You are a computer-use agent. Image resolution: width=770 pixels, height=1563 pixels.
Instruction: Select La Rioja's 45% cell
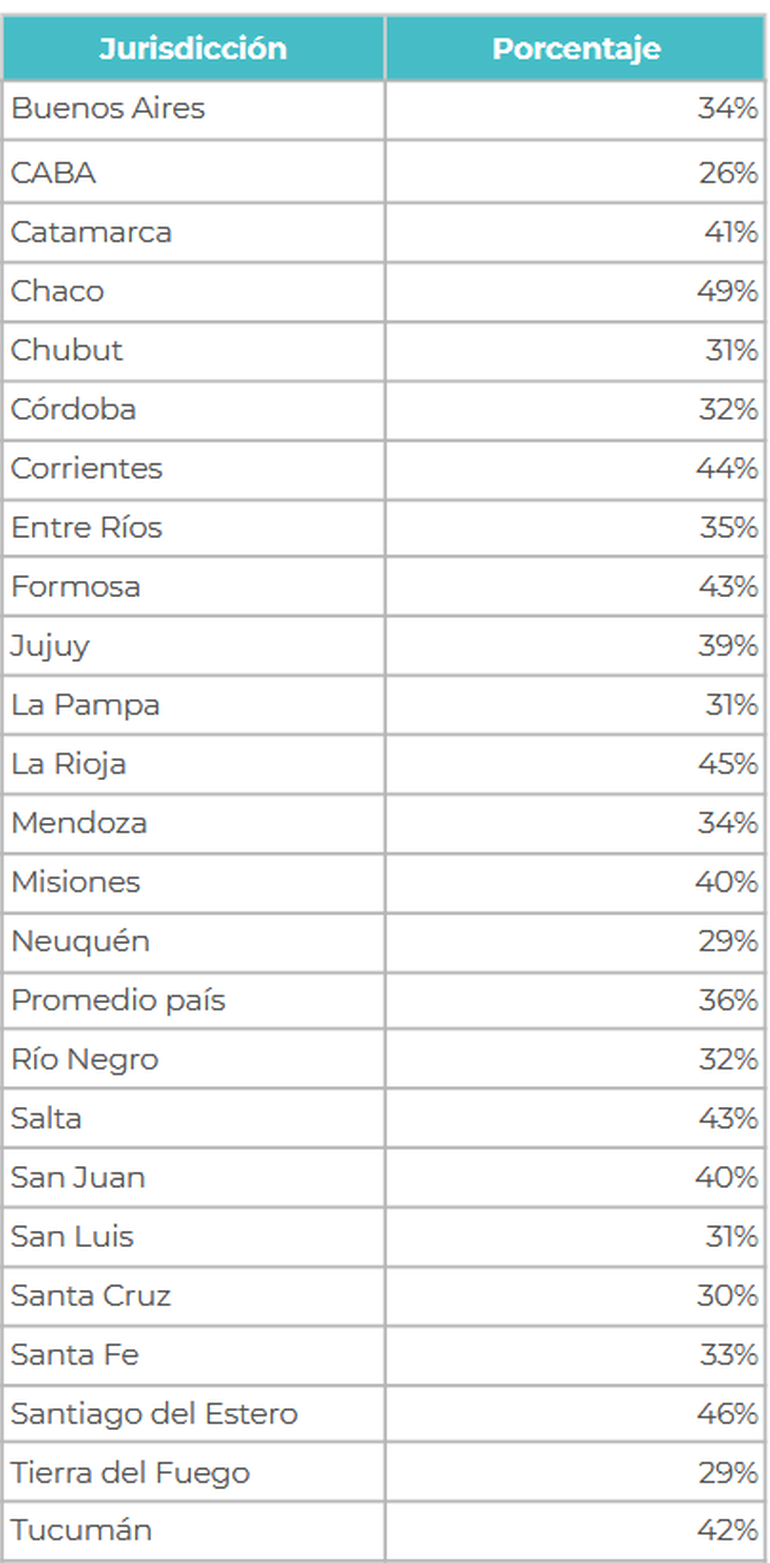click(x=727, y=764)
